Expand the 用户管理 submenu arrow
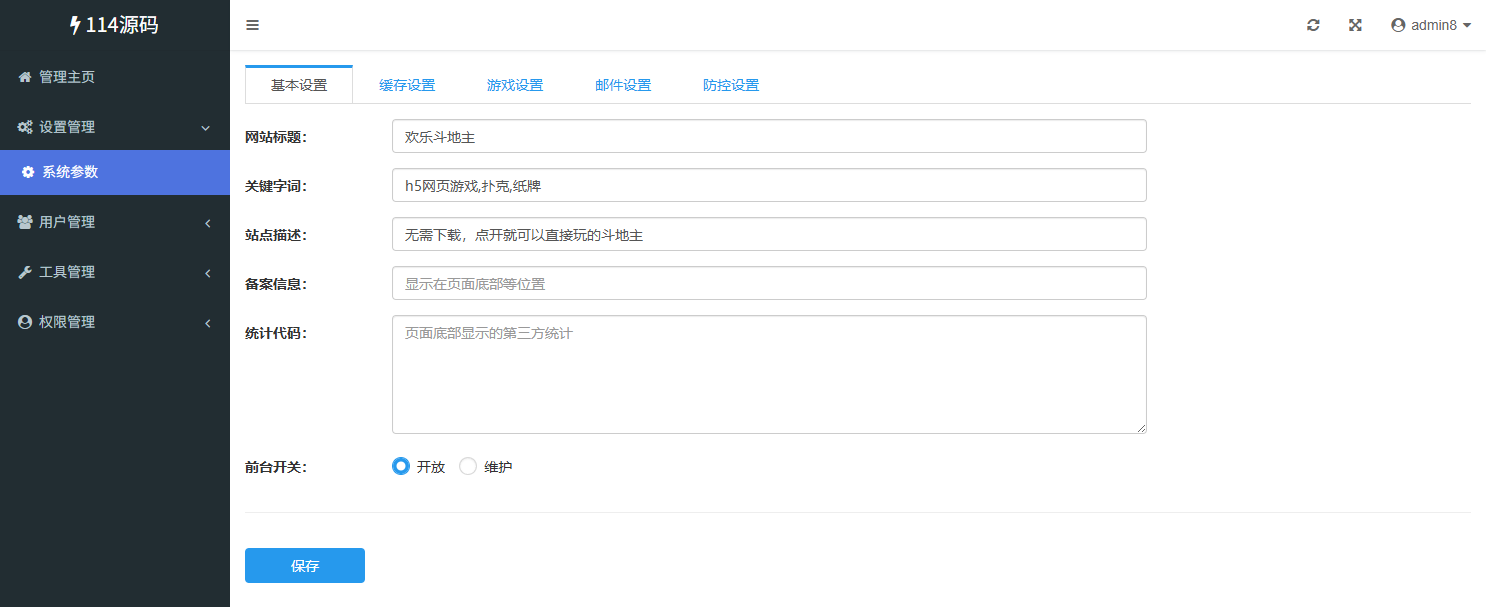Screen dimensions: 1486x607 click(x=207, y=223)
